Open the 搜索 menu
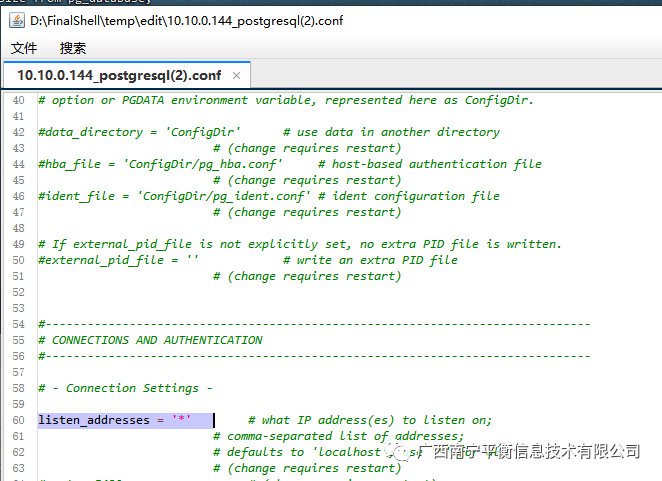662x481 pixels. pyautogui.click(x=73, y=48)
